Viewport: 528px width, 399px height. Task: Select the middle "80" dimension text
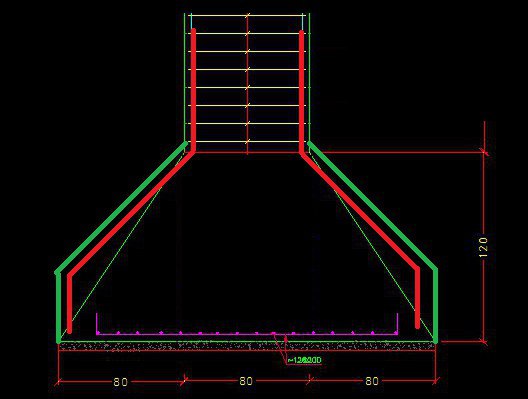pos(246,381)
